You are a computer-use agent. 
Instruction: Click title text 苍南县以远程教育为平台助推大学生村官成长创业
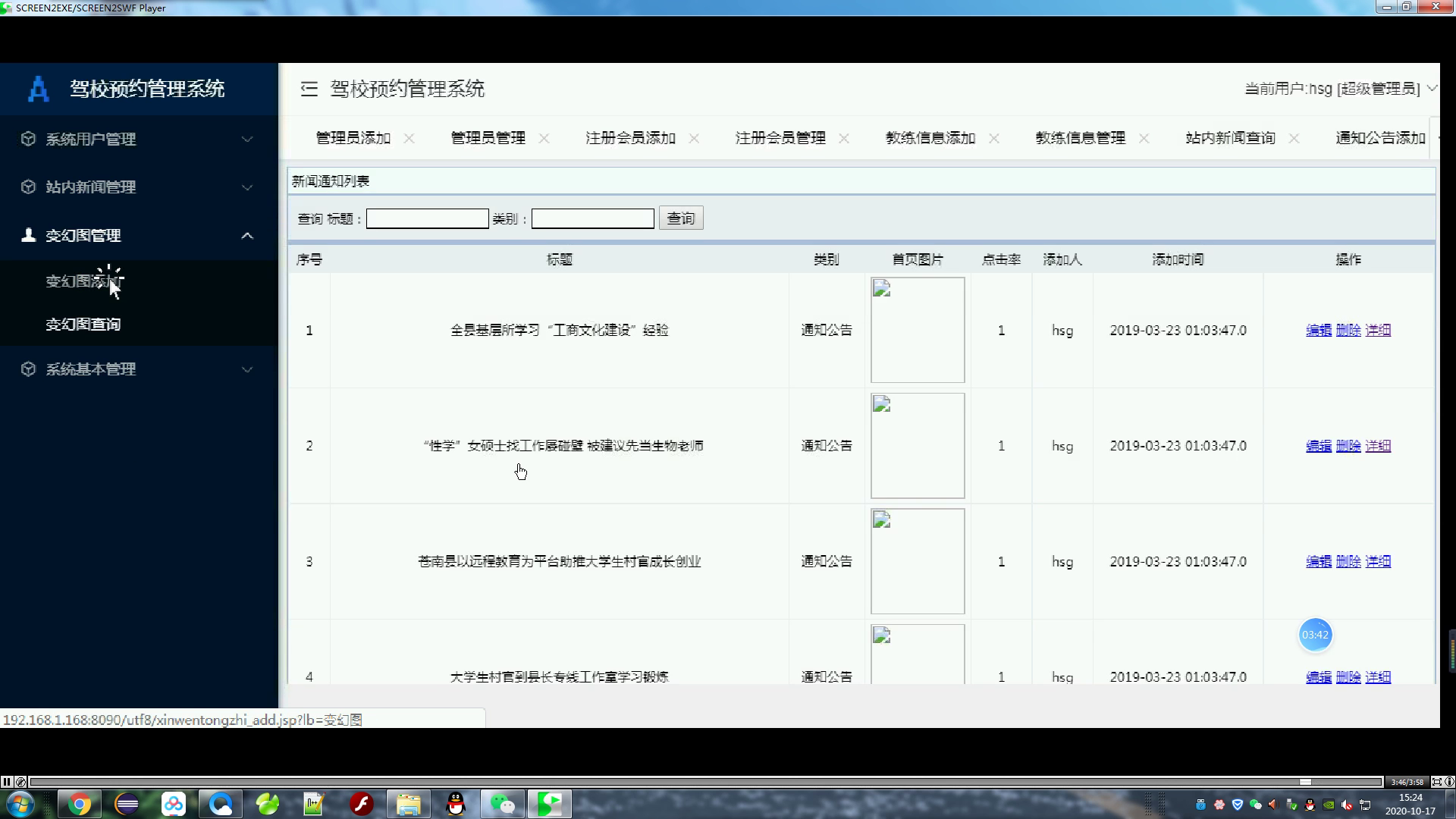[x=560, y=562]
